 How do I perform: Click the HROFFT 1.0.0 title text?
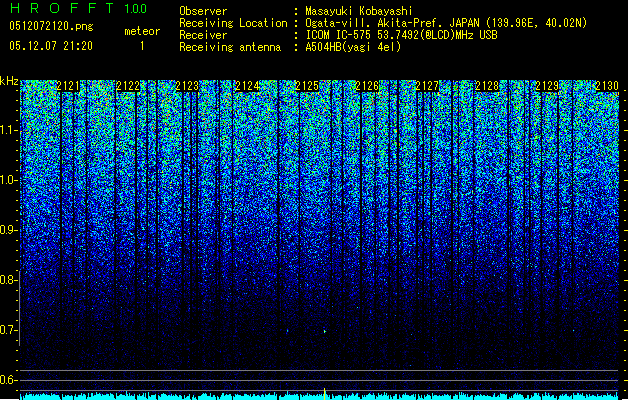(x=79, y=8)
